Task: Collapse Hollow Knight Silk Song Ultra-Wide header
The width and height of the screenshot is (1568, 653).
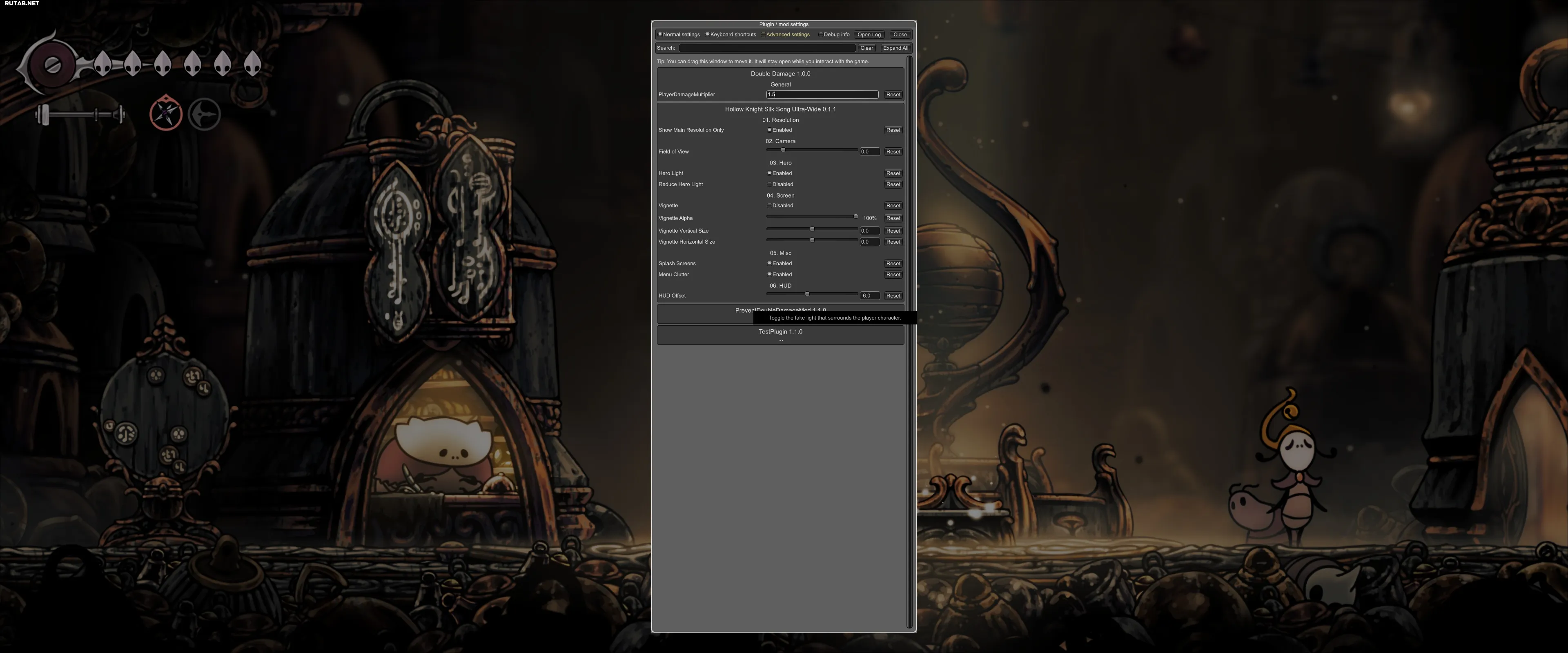Action: point(780,109)
